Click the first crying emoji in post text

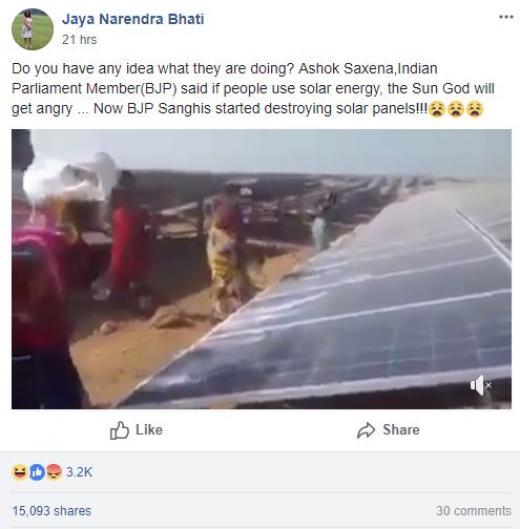(x=437, y=109)
